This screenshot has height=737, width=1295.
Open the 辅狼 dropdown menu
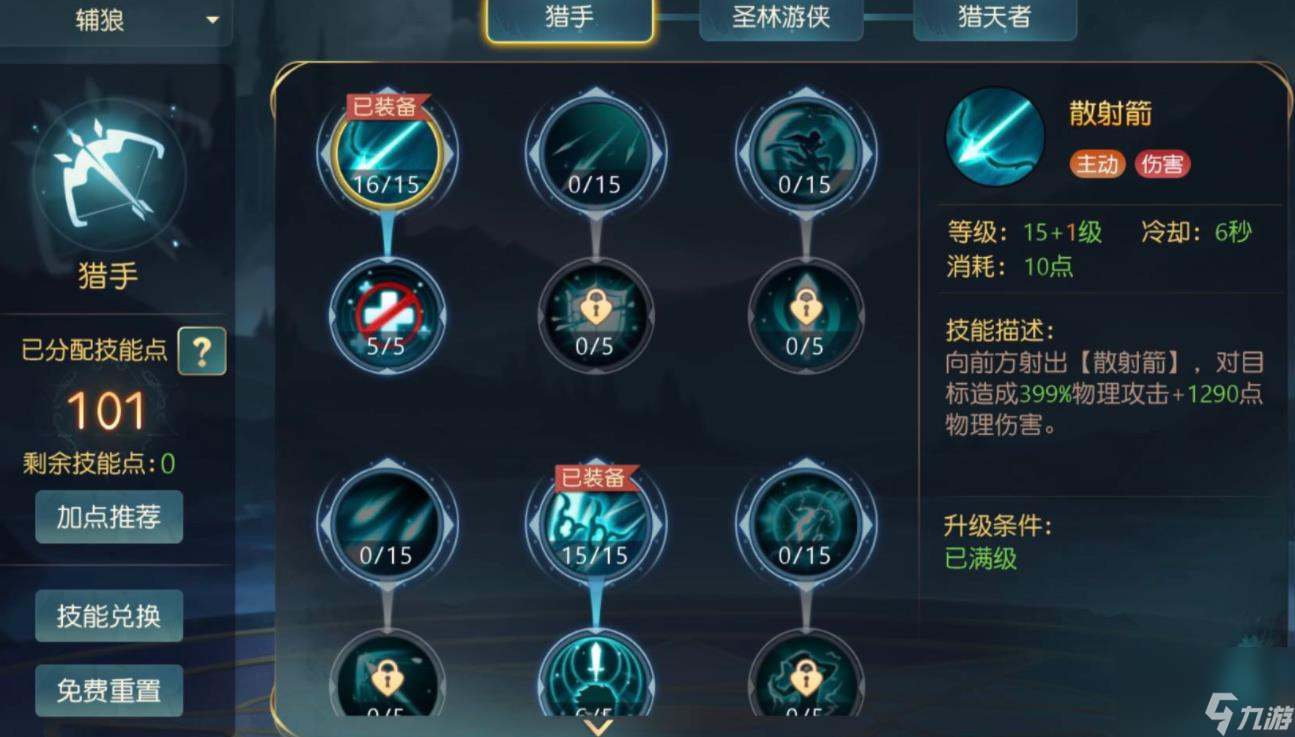(x=116, y=20)
